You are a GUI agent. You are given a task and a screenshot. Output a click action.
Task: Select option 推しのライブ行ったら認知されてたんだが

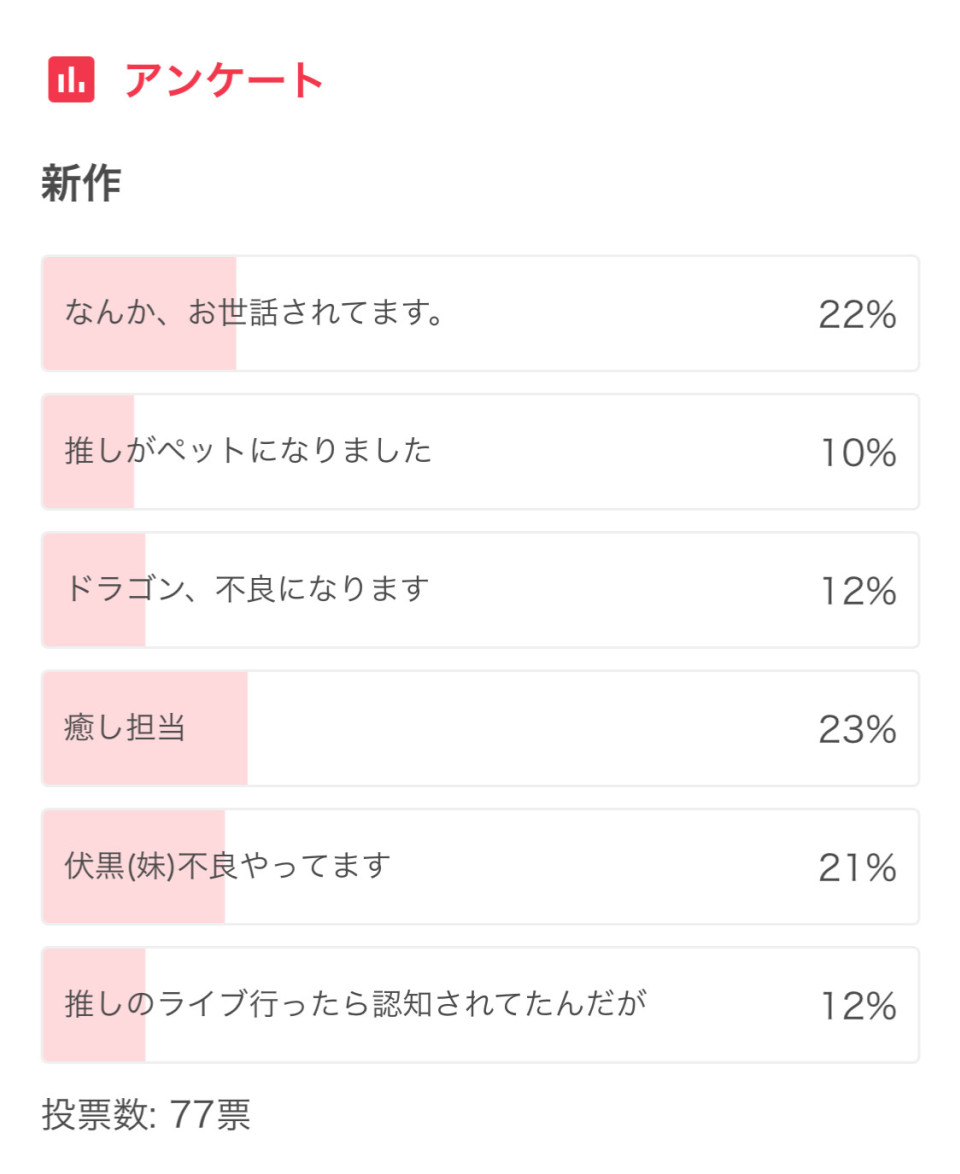[x=480, y=1005]
